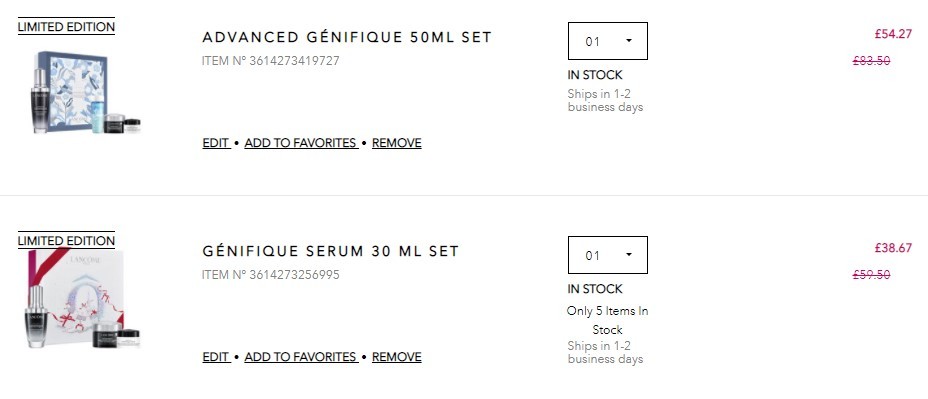Edit the Advanced Génifique 50ml Set item
Viewport: 928px width, 399px height.
pyautogui.click(x=216, y=143)
